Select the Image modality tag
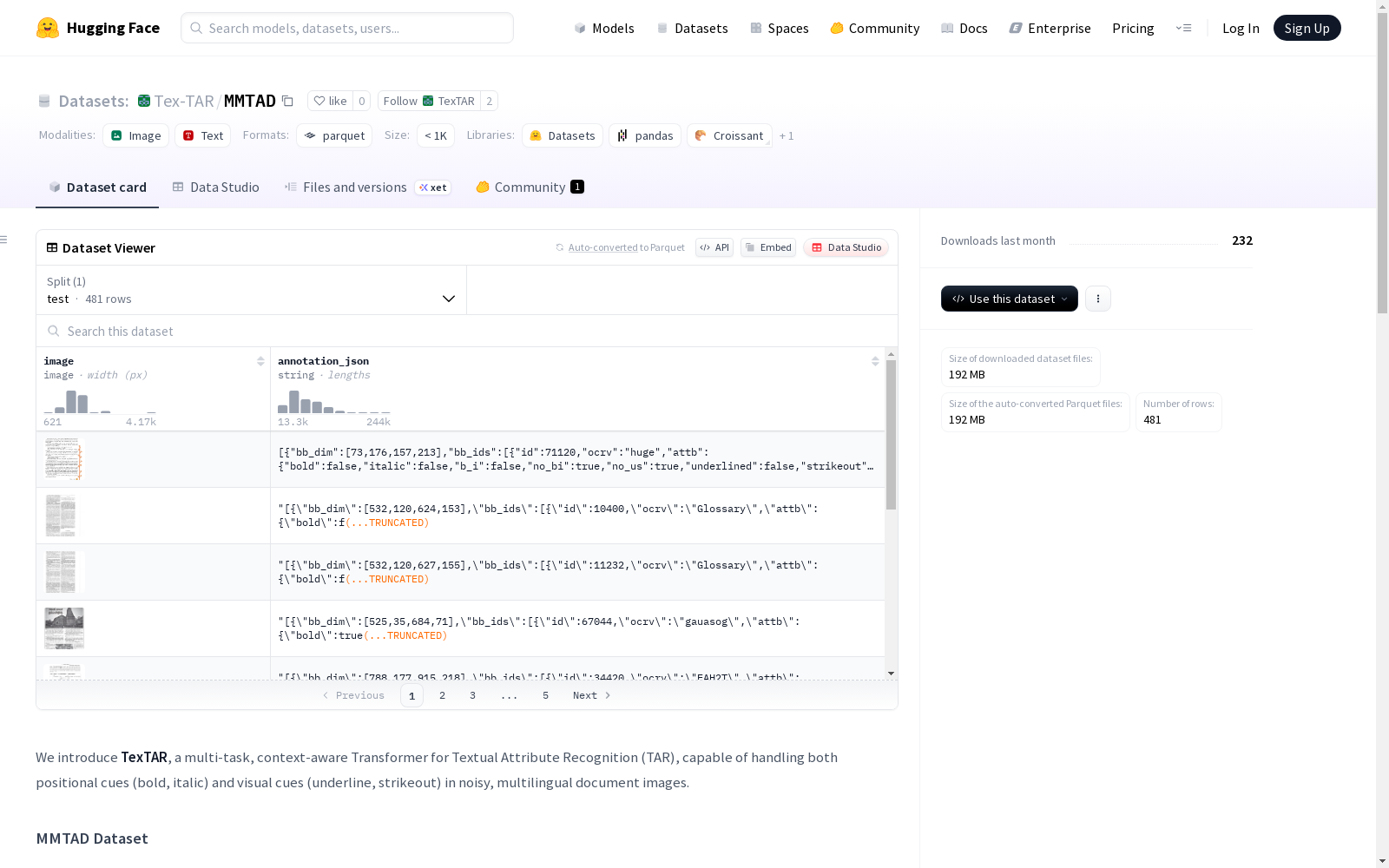1389x868 pixels. point(136,135)
